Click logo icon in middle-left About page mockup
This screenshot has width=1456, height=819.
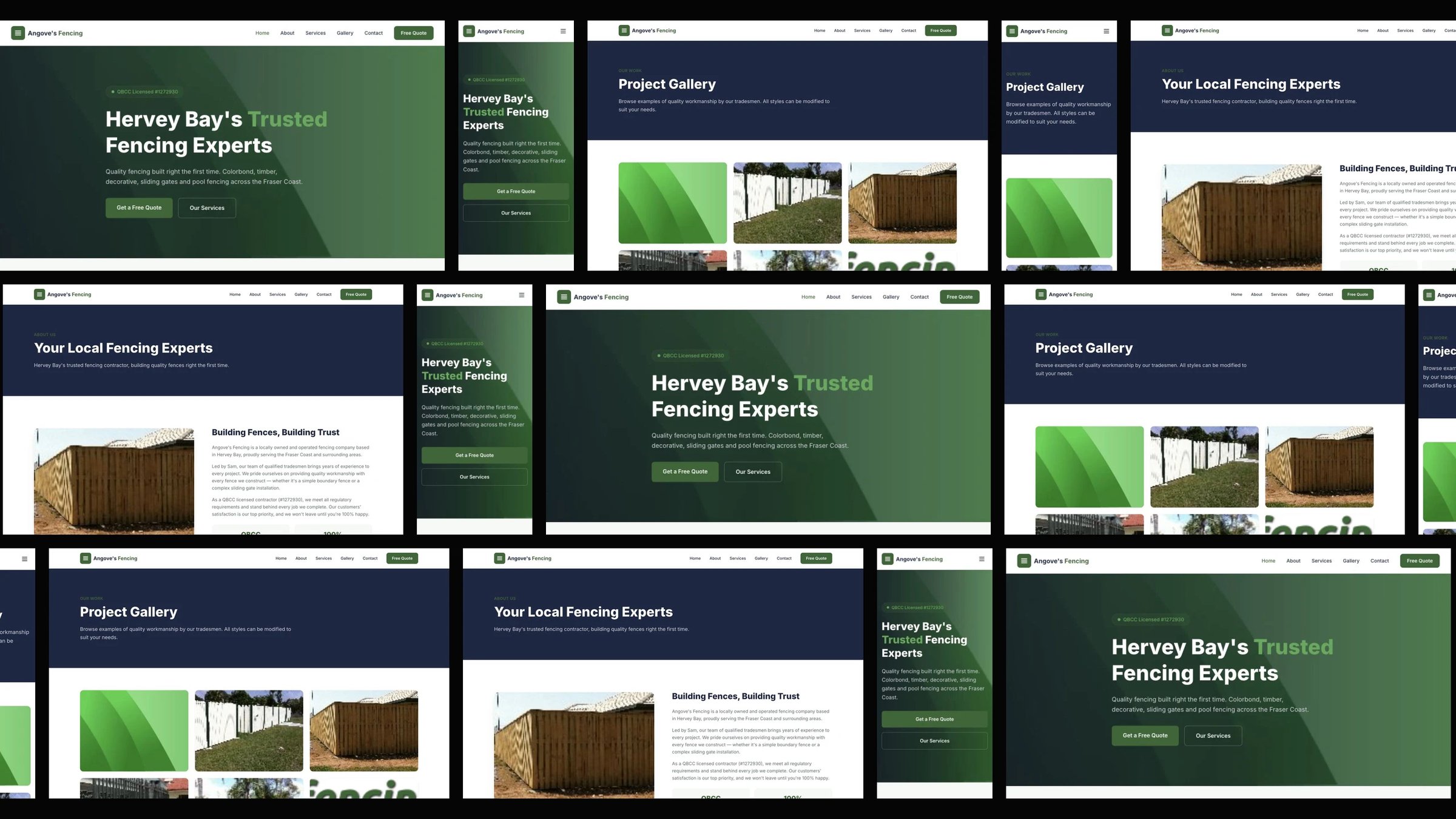pyautogui.click(x=39, y=294)
